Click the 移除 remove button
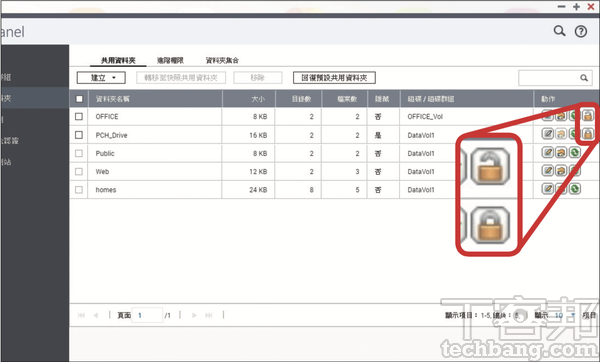 [x=258, y=78]
